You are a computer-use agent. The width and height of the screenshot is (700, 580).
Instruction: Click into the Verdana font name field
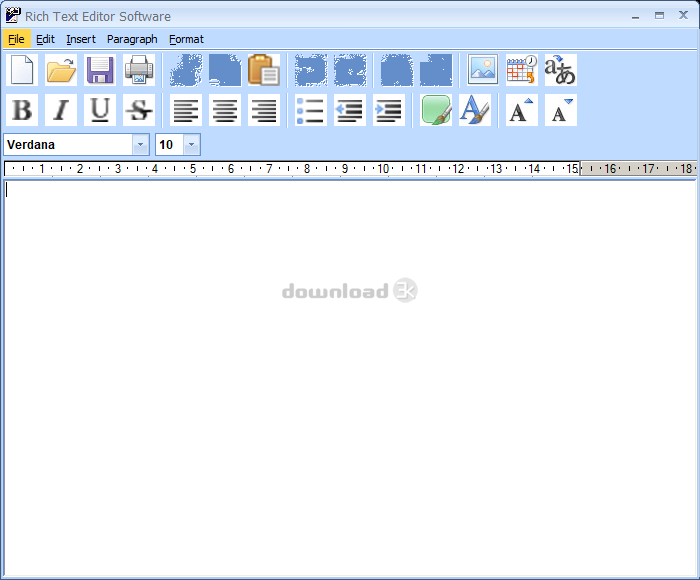(x=68, y=145)
